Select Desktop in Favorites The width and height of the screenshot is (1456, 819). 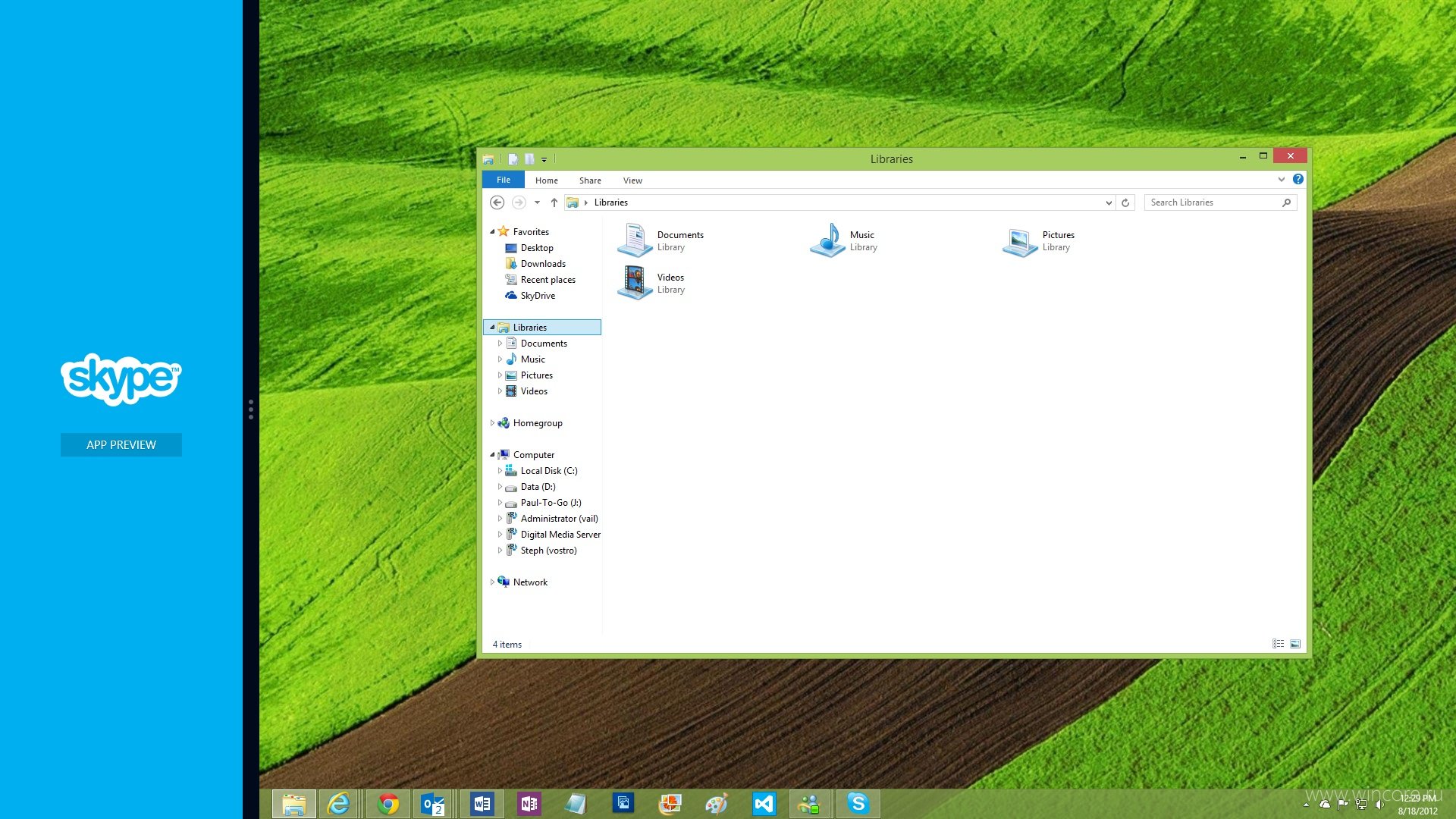[x=537, y=248]
